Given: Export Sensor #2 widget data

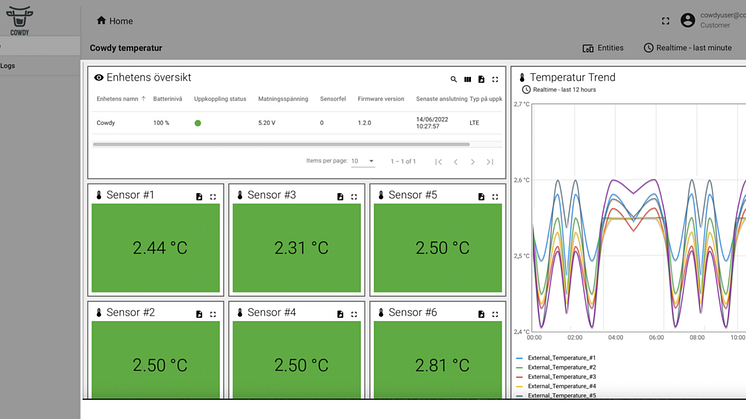Looking at the screenshot, I should pyautogui.click(x=199, y=314).
